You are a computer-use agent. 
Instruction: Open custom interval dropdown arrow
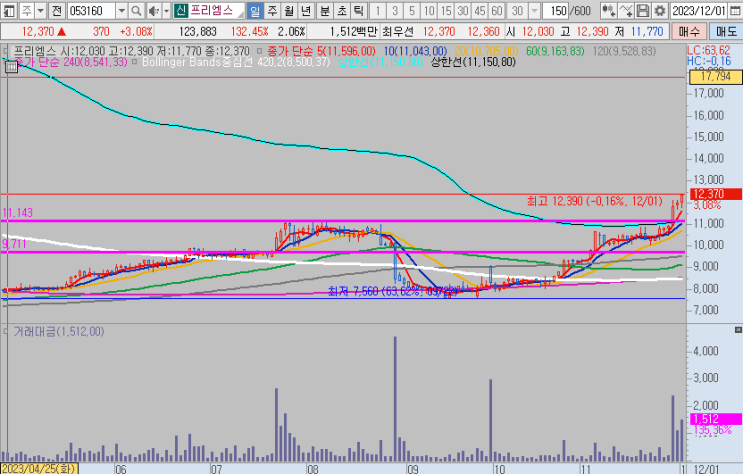coord(535,10)
